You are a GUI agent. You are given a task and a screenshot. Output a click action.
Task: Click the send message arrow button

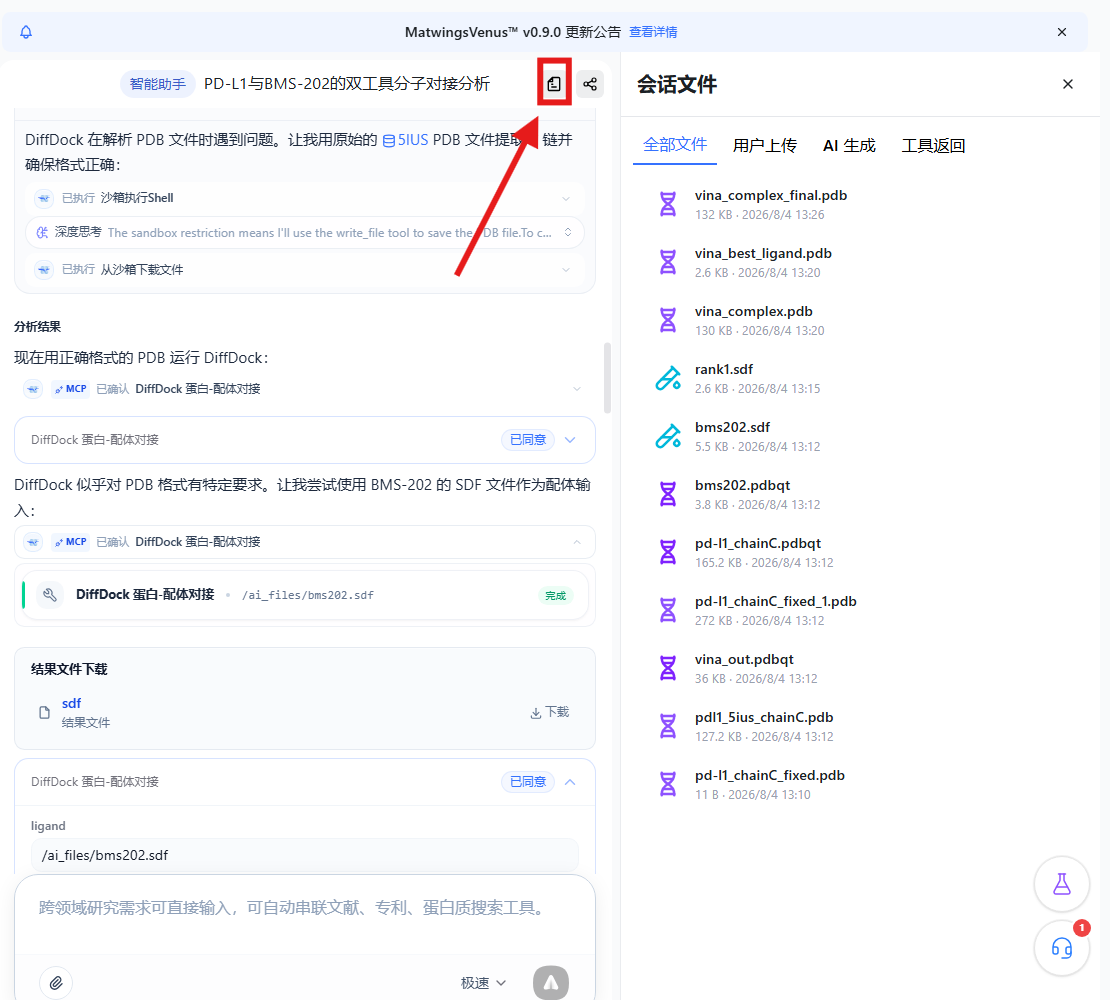tap(551, 982)
